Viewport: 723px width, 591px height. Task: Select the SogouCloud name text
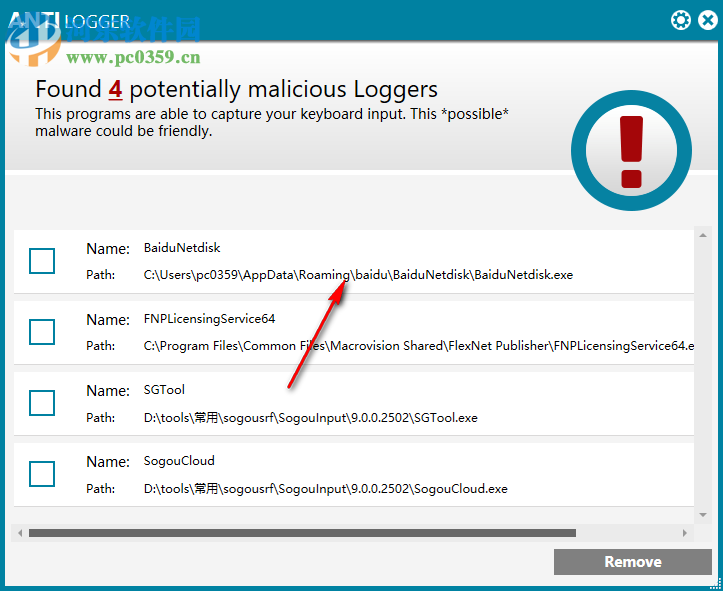point(179,461)
